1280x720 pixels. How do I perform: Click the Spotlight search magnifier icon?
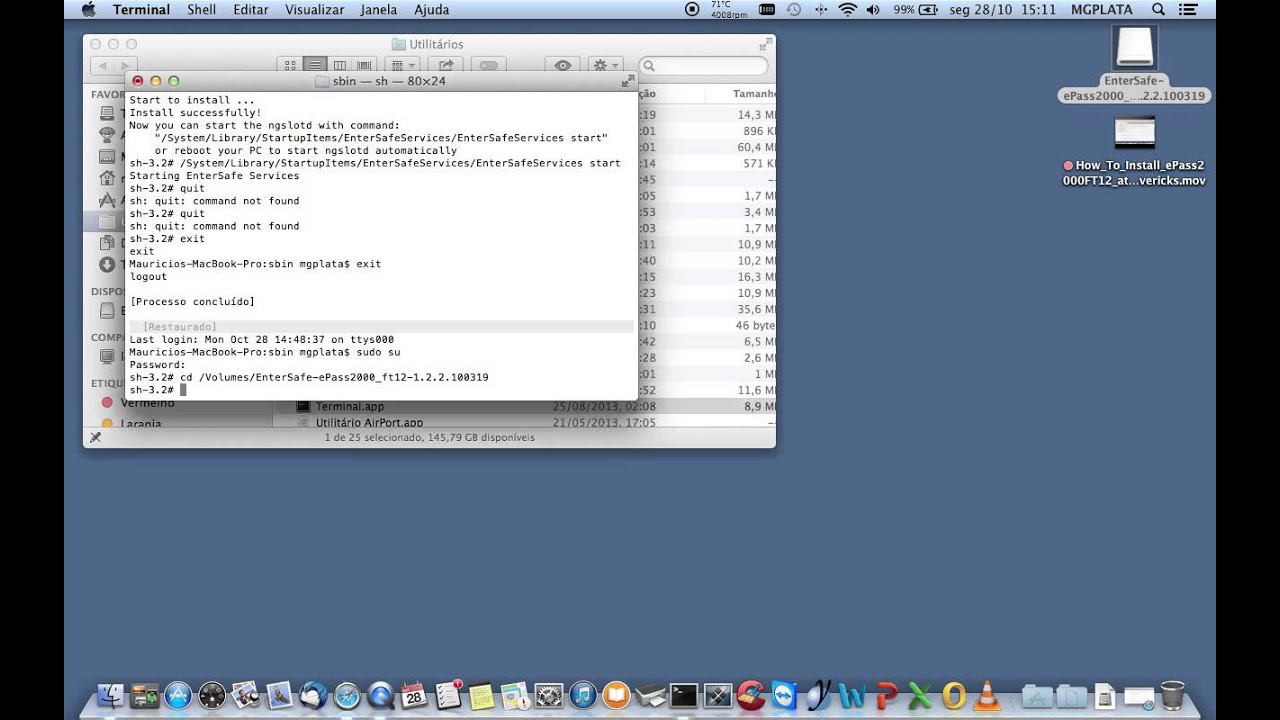[1158, 10]
